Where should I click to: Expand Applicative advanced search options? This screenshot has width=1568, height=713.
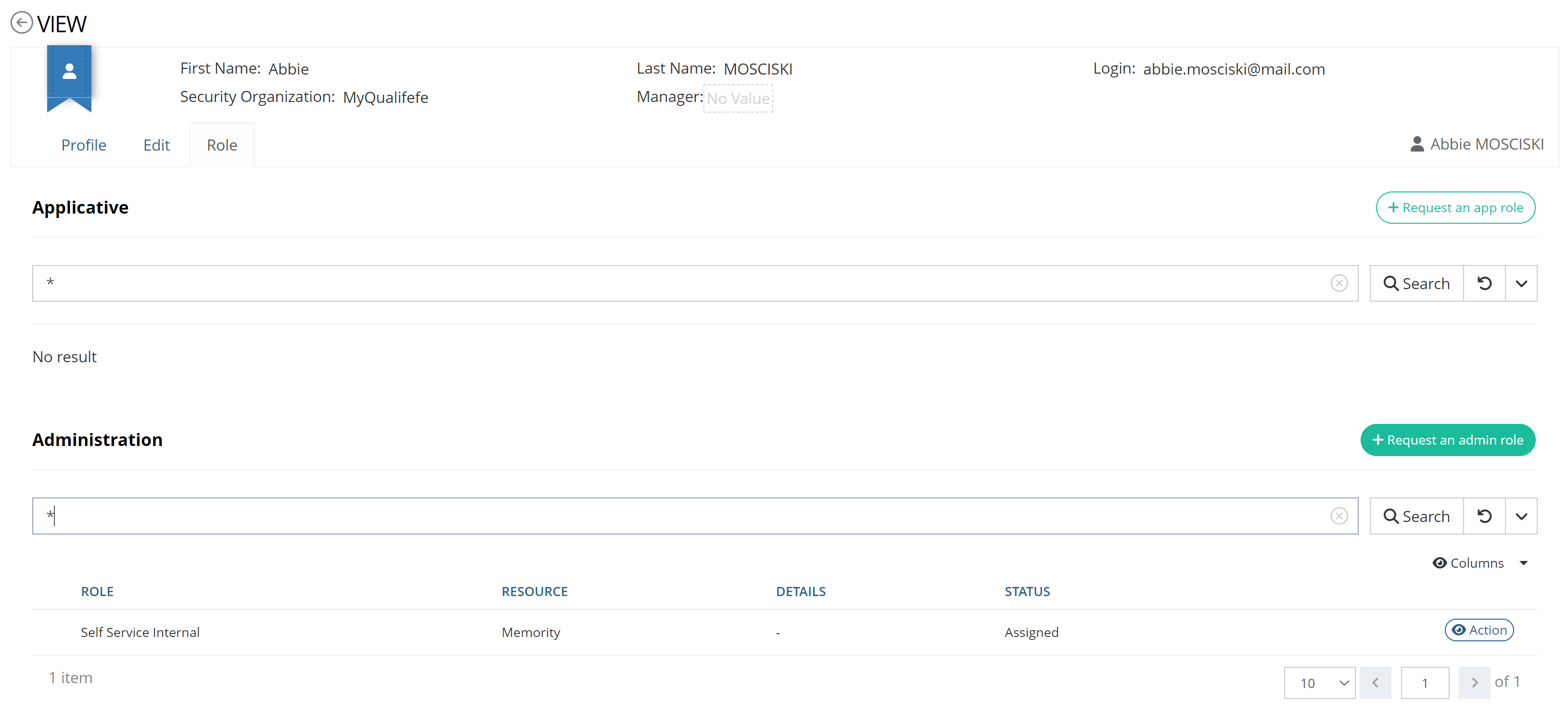tap(1520, 283)
